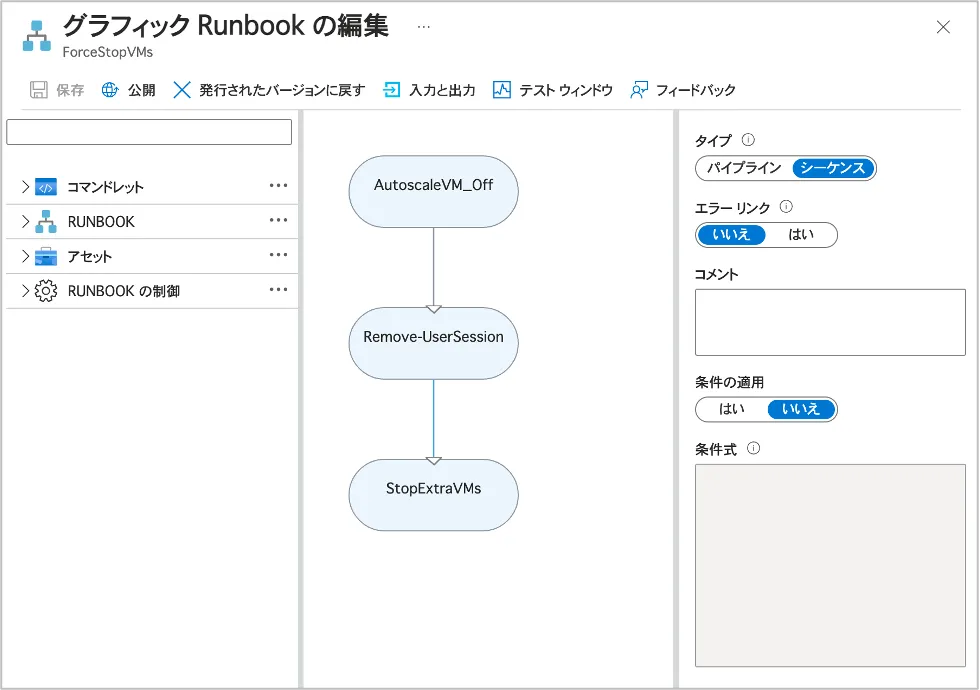
Task: Expand the コマンドレット tree node chevron
Action: click(25, 187)
